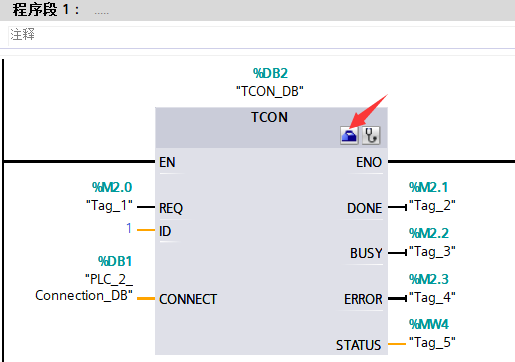Click the ID input pin
Viewport: 515px width, 362px height.
(165, 231)
